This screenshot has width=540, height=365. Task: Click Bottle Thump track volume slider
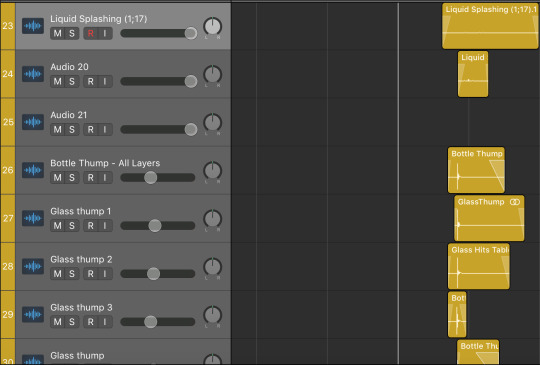pyautogui.click(x=158, y=178)
